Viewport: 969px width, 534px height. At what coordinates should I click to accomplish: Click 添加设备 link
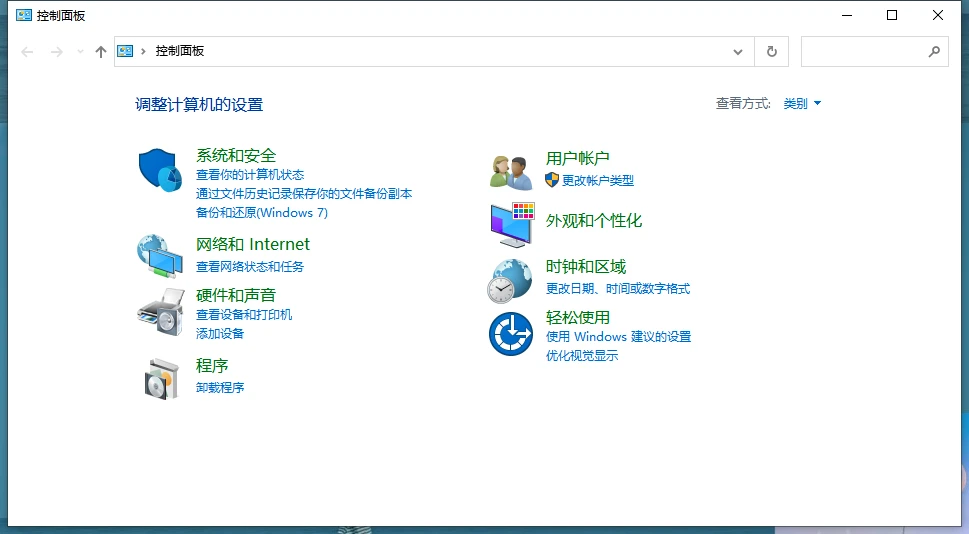(x=220, y=334)
